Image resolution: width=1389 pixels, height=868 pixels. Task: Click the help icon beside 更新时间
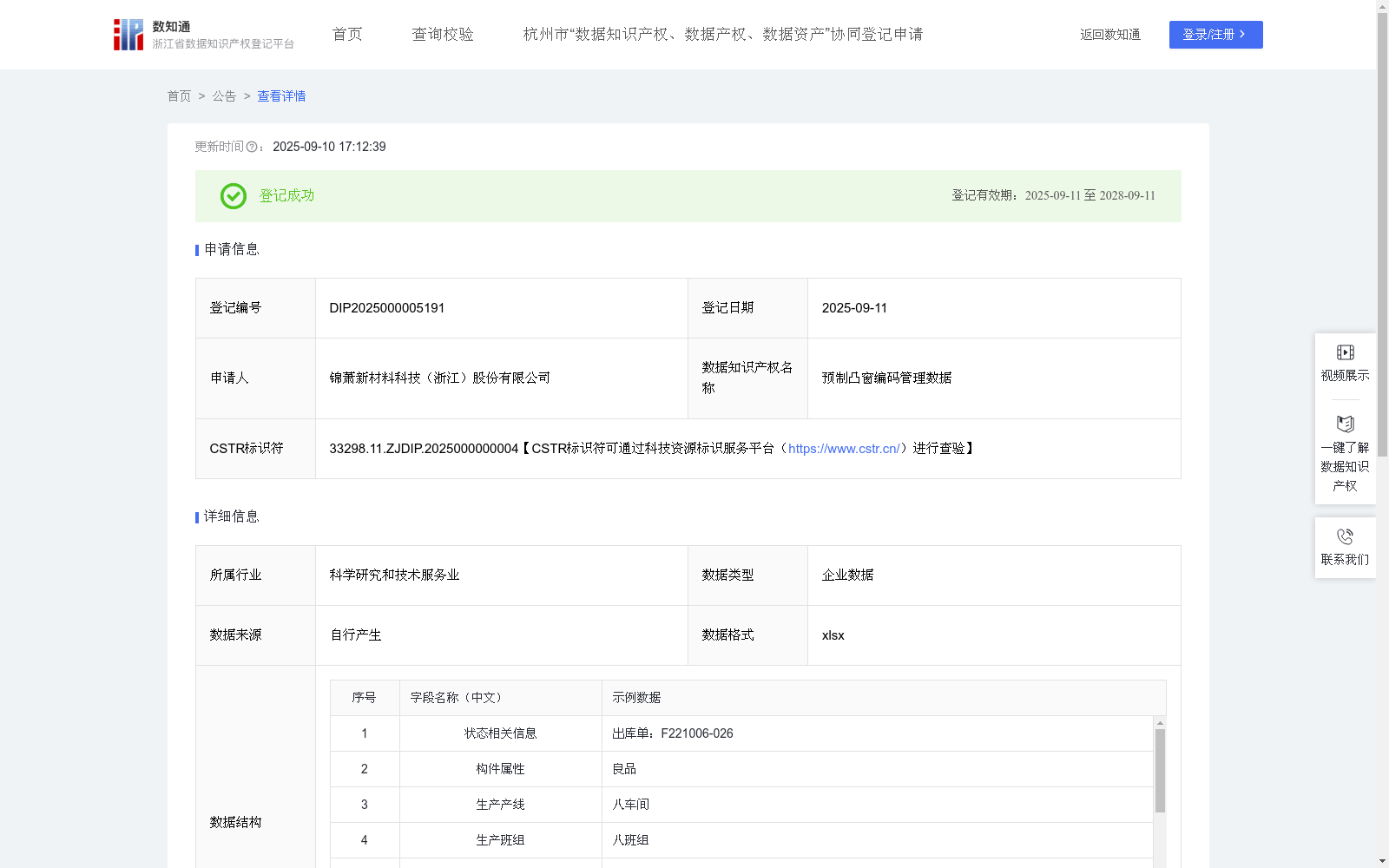point(252,148)
